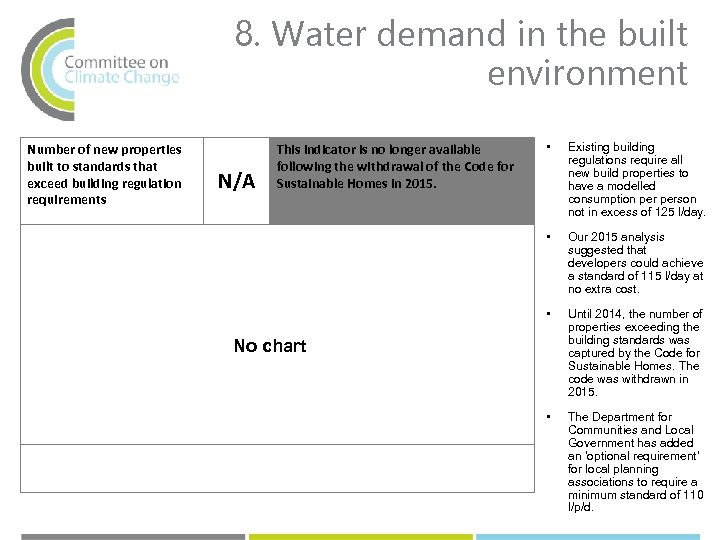The image size is (720, 540).
Task: Click the bullet starting 'Until 2014, the number of'
Action: pyautogui.click(x=635, y=353)
